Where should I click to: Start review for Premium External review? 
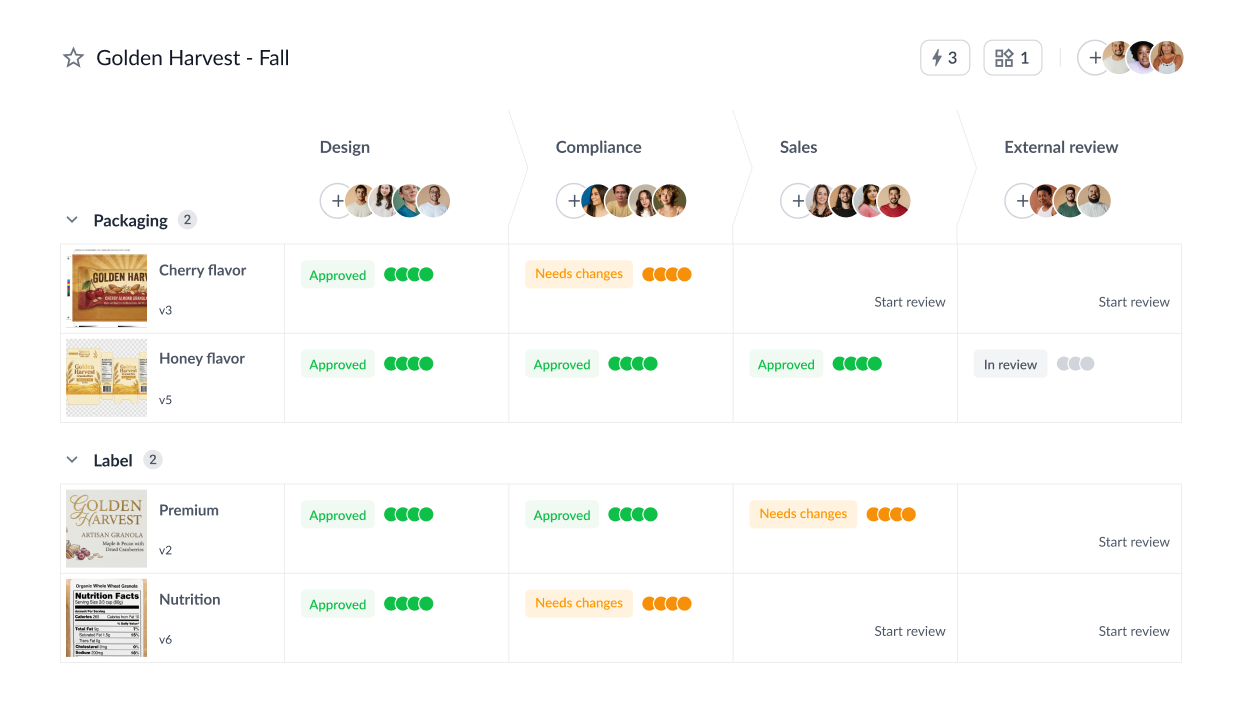pyautogui.click(x=1134, y=542)
